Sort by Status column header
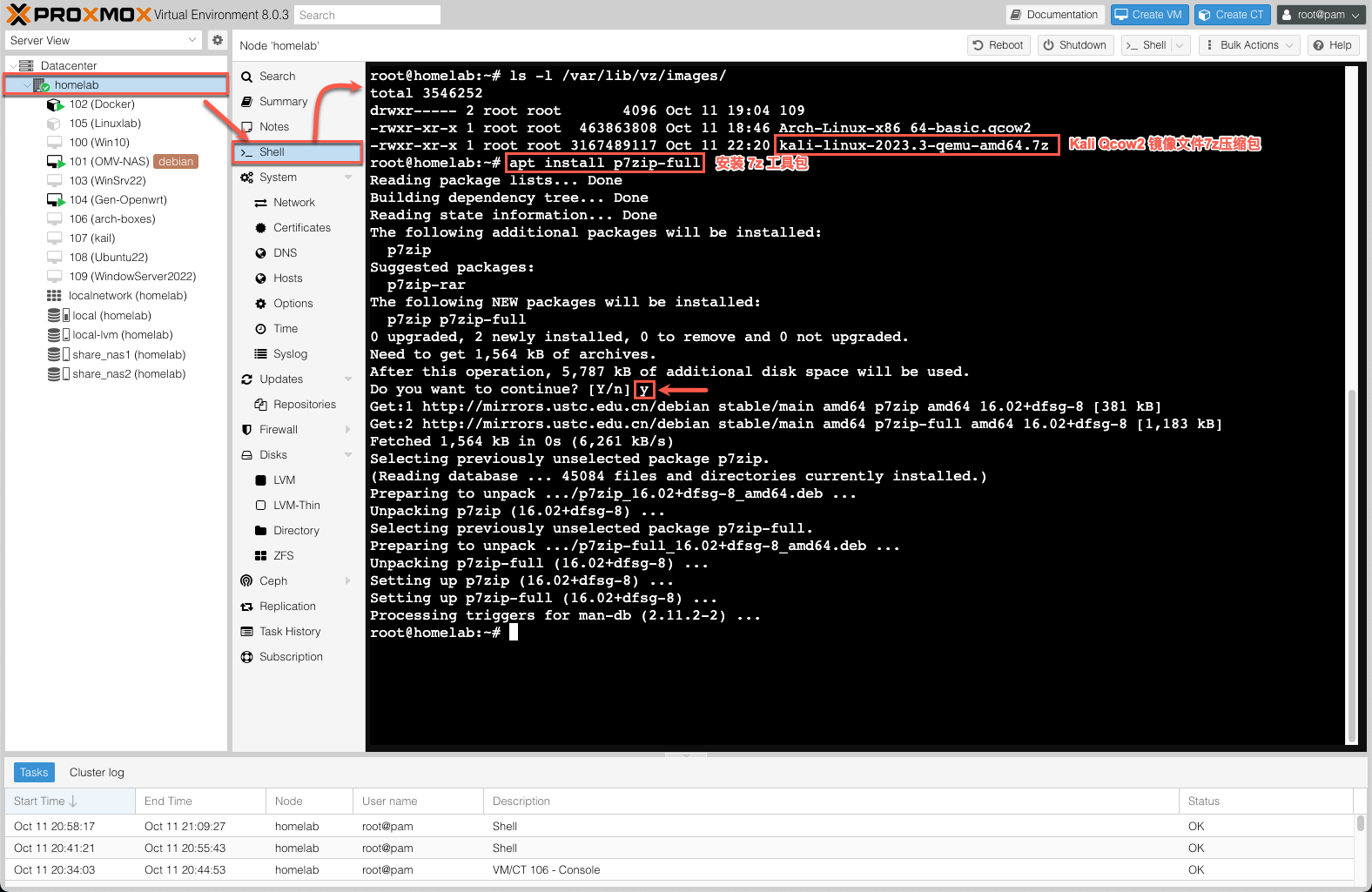 point(1267,801)
